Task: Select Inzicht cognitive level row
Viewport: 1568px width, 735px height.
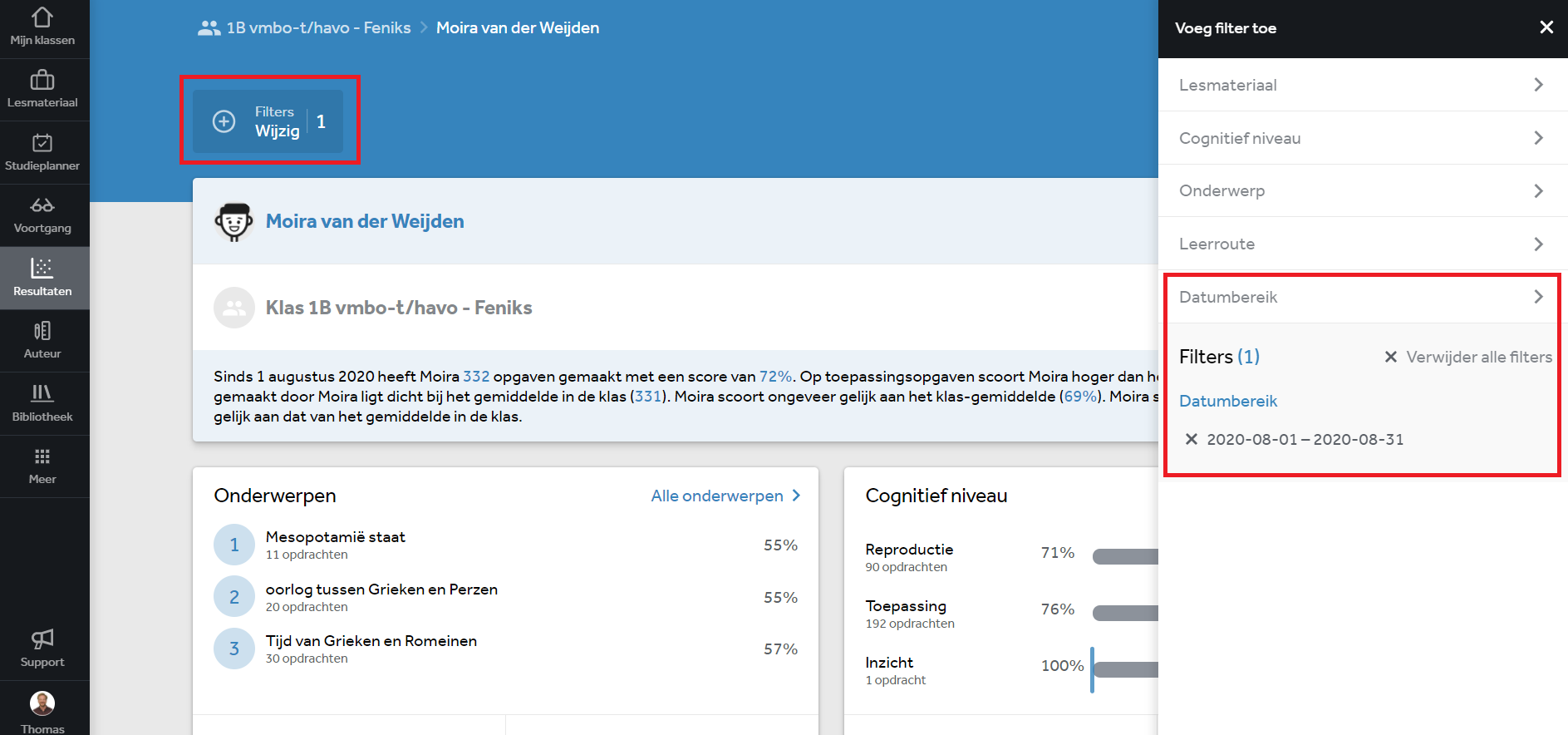Action: [x=1011, y=670]
